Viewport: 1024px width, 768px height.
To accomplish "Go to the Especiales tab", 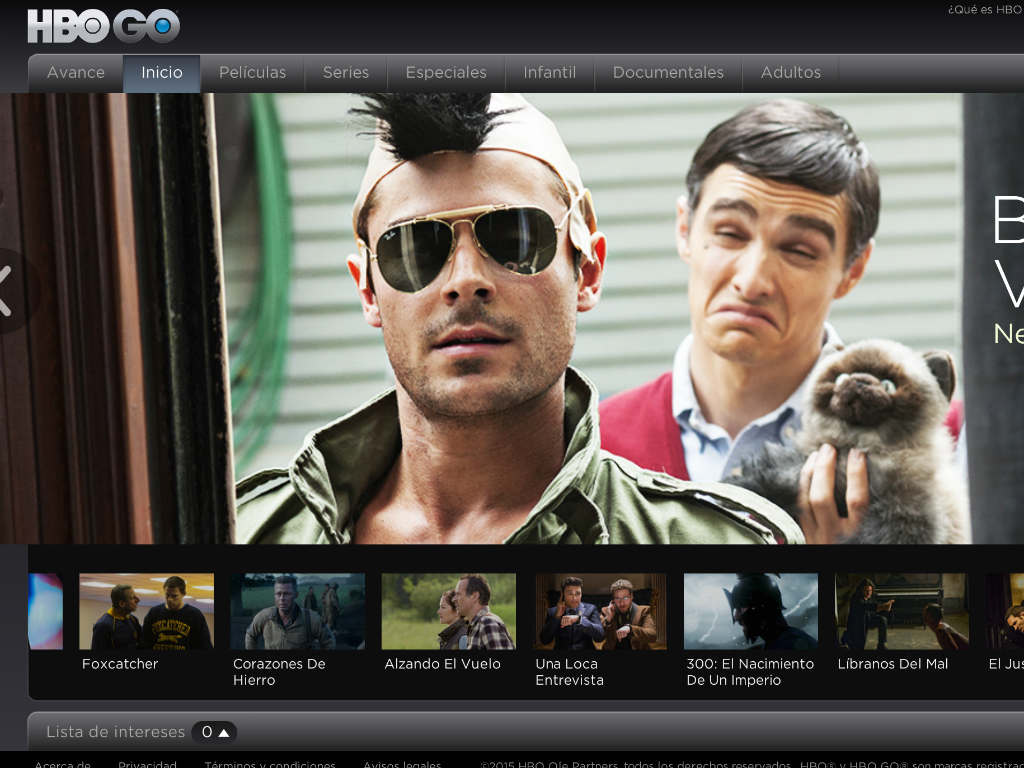I will click(446, 72).
